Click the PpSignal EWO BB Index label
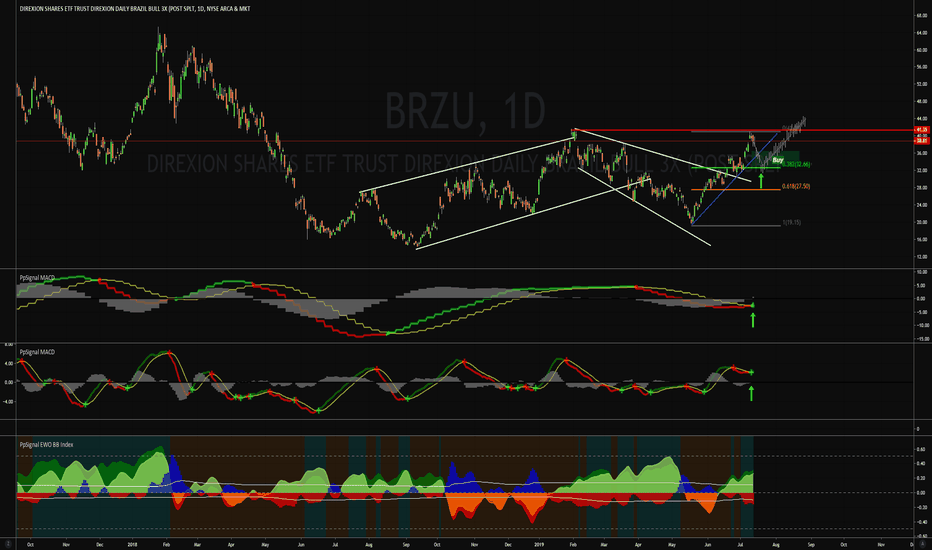This screenshot has height=550, width=932. pyautogui.click(x=46, y=445)
